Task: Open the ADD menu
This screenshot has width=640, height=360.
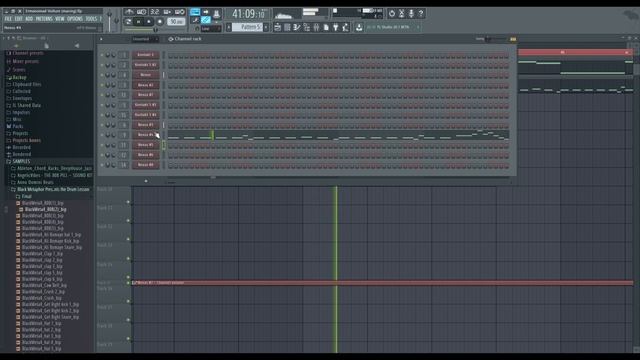Action: click(x=29, y=19)
